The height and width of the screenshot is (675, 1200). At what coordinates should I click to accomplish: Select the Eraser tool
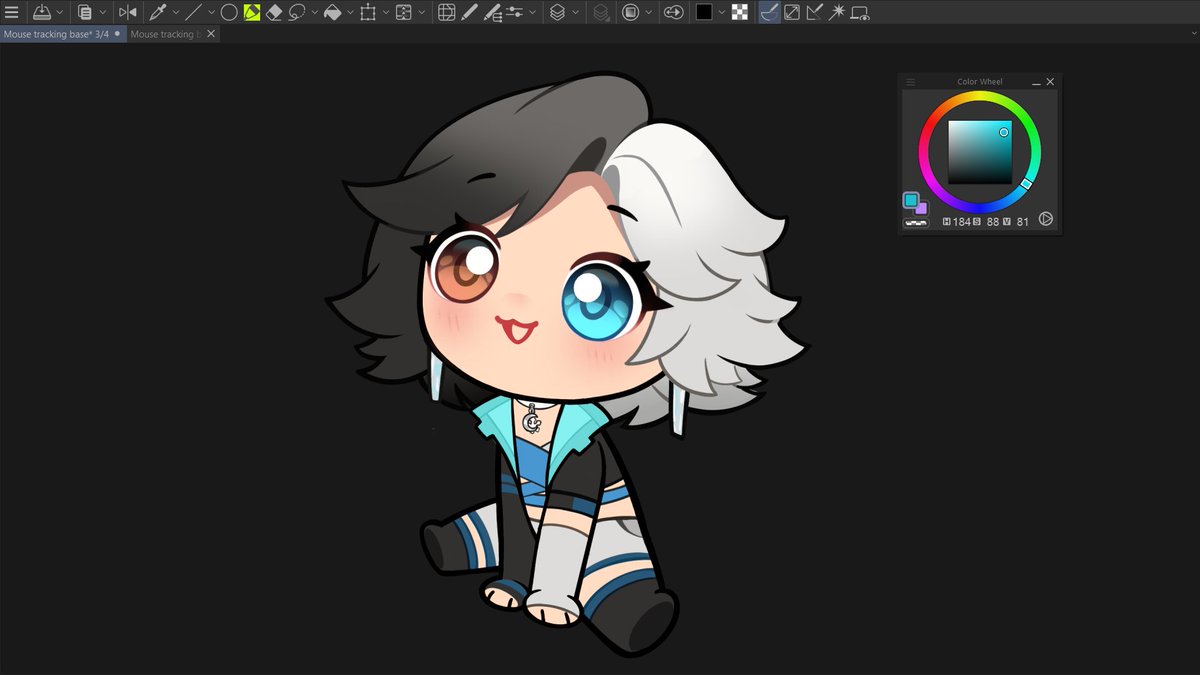[274, 11]
